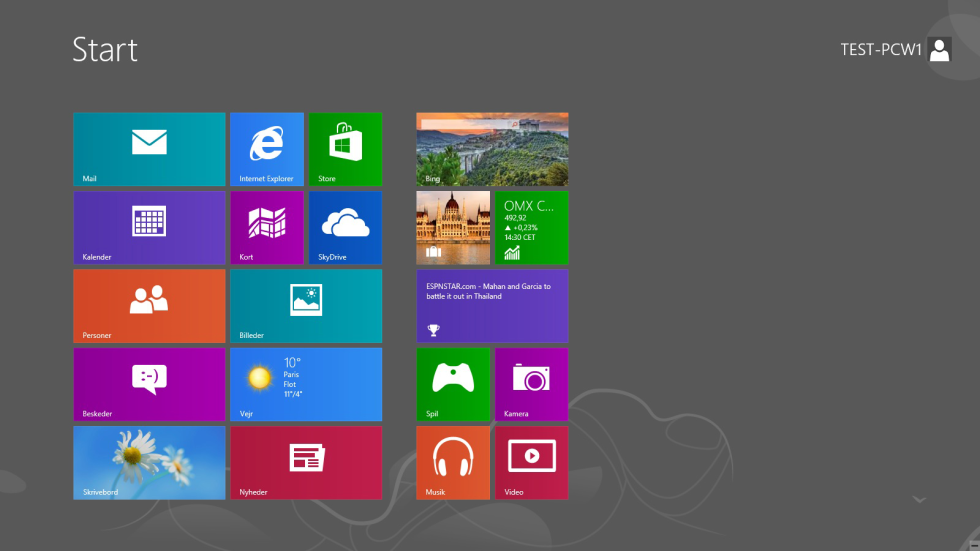Open the Bing tile

(x=492, y=149)
